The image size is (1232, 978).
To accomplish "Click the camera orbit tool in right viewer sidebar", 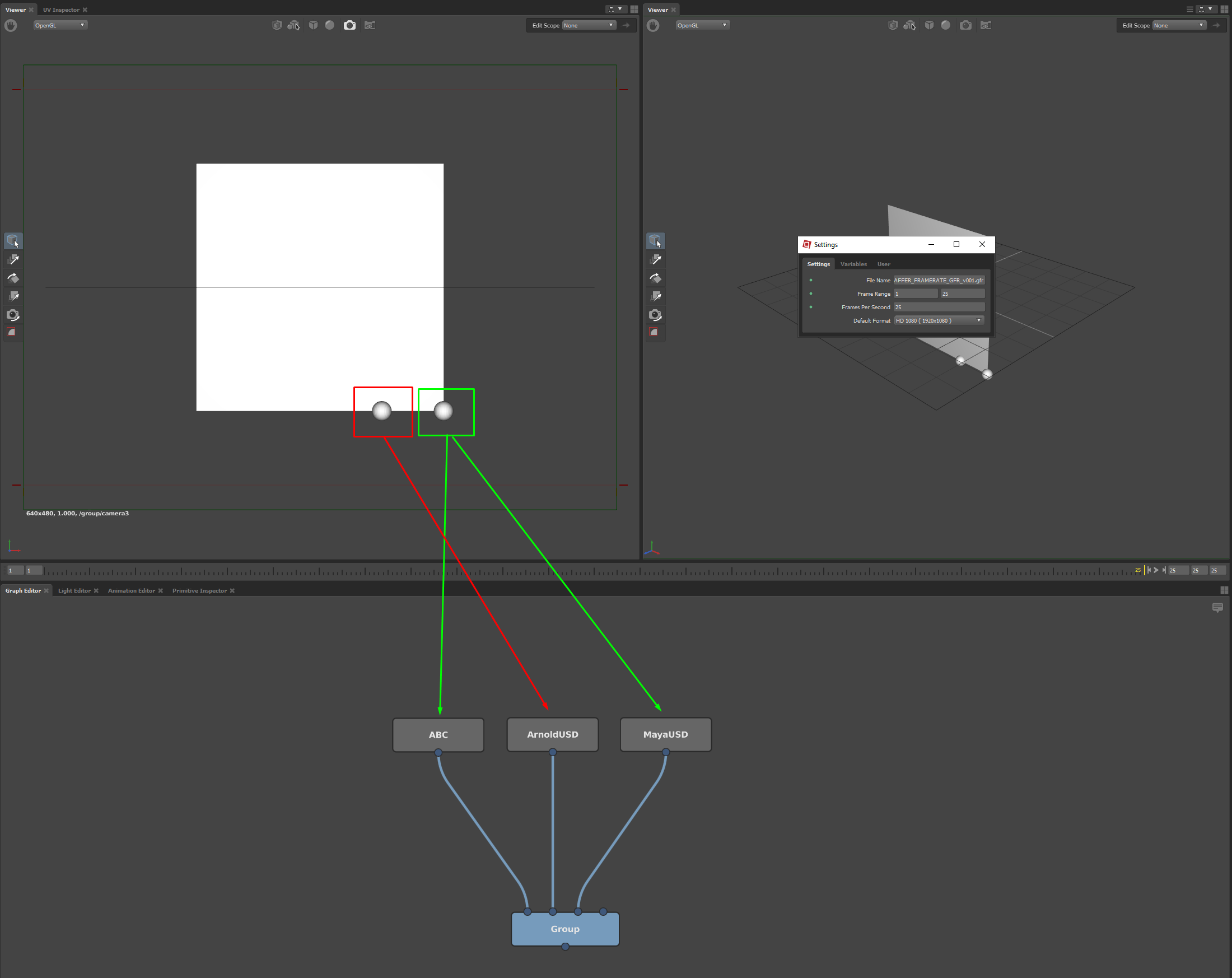I will (x=655, y=315).
